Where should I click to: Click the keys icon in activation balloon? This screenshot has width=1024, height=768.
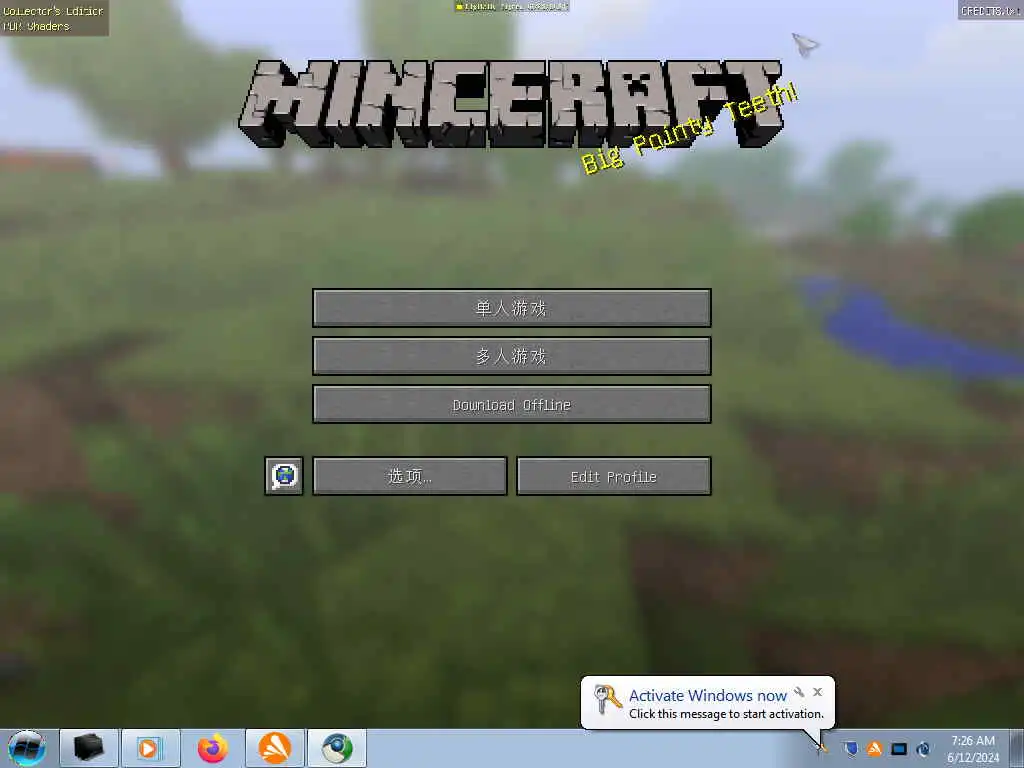pos(607,699)
